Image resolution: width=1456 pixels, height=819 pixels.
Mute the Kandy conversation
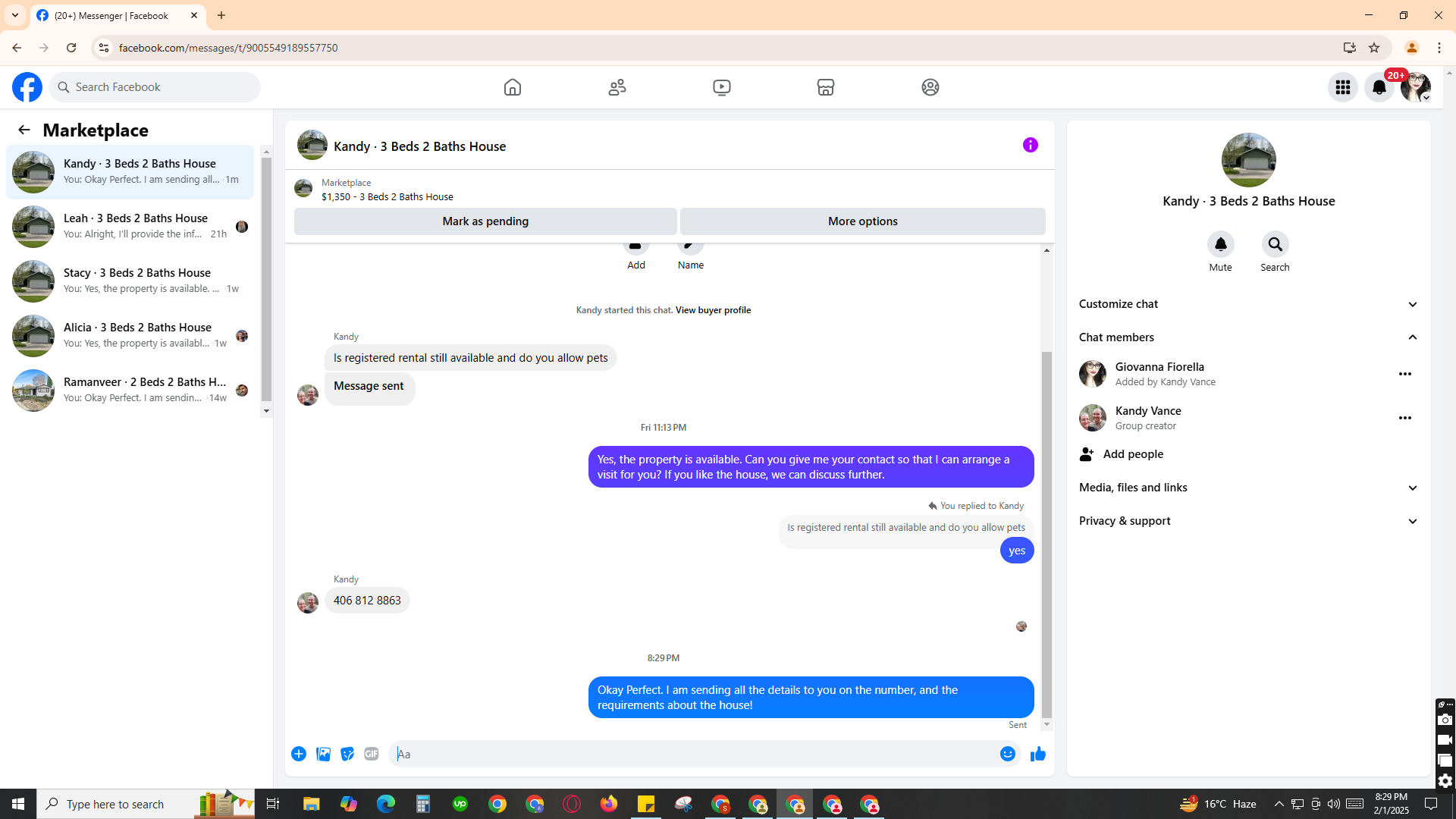click(x=1220, y=244)
